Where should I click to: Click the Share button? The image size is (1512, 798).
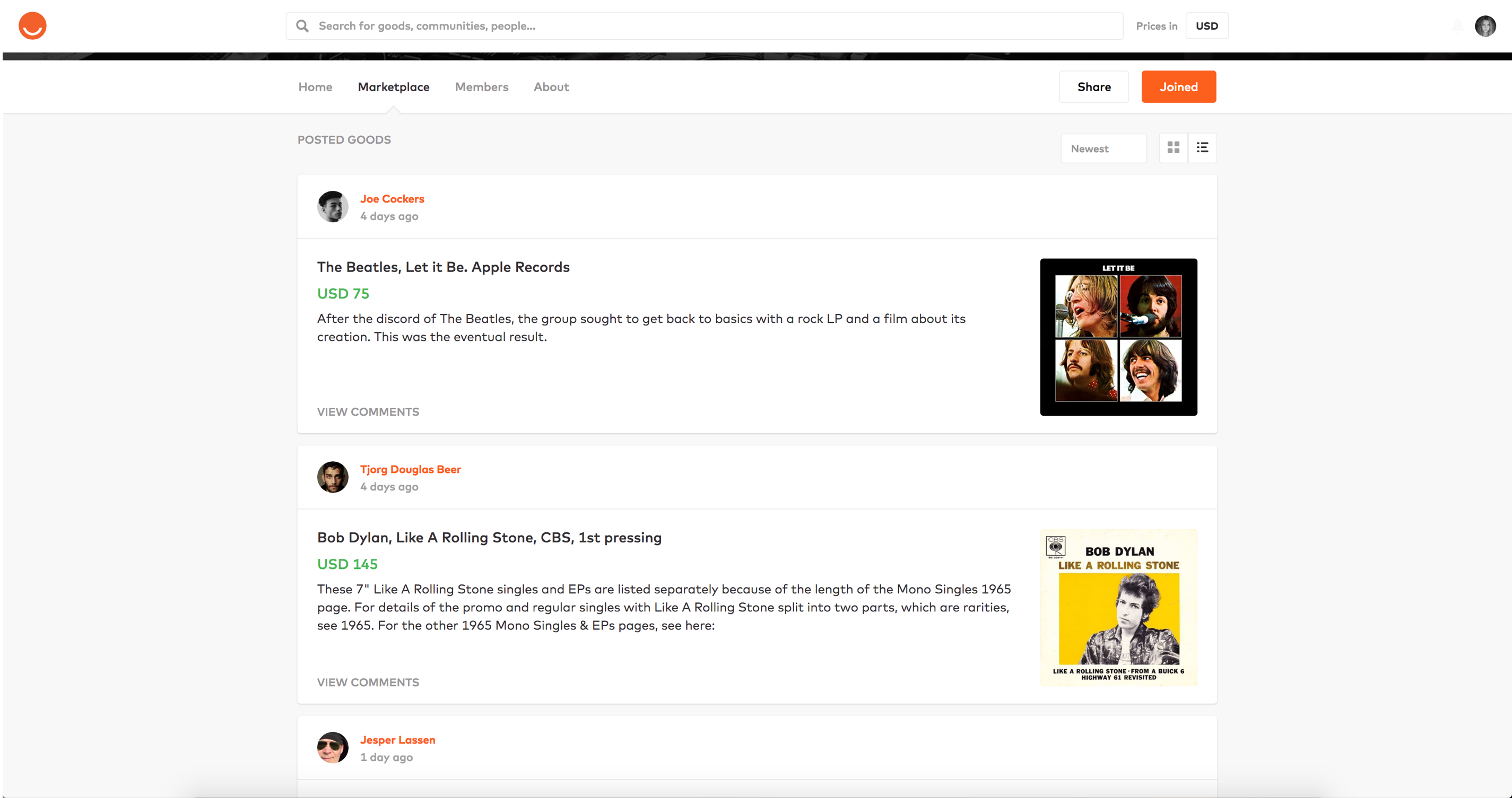1093,87
